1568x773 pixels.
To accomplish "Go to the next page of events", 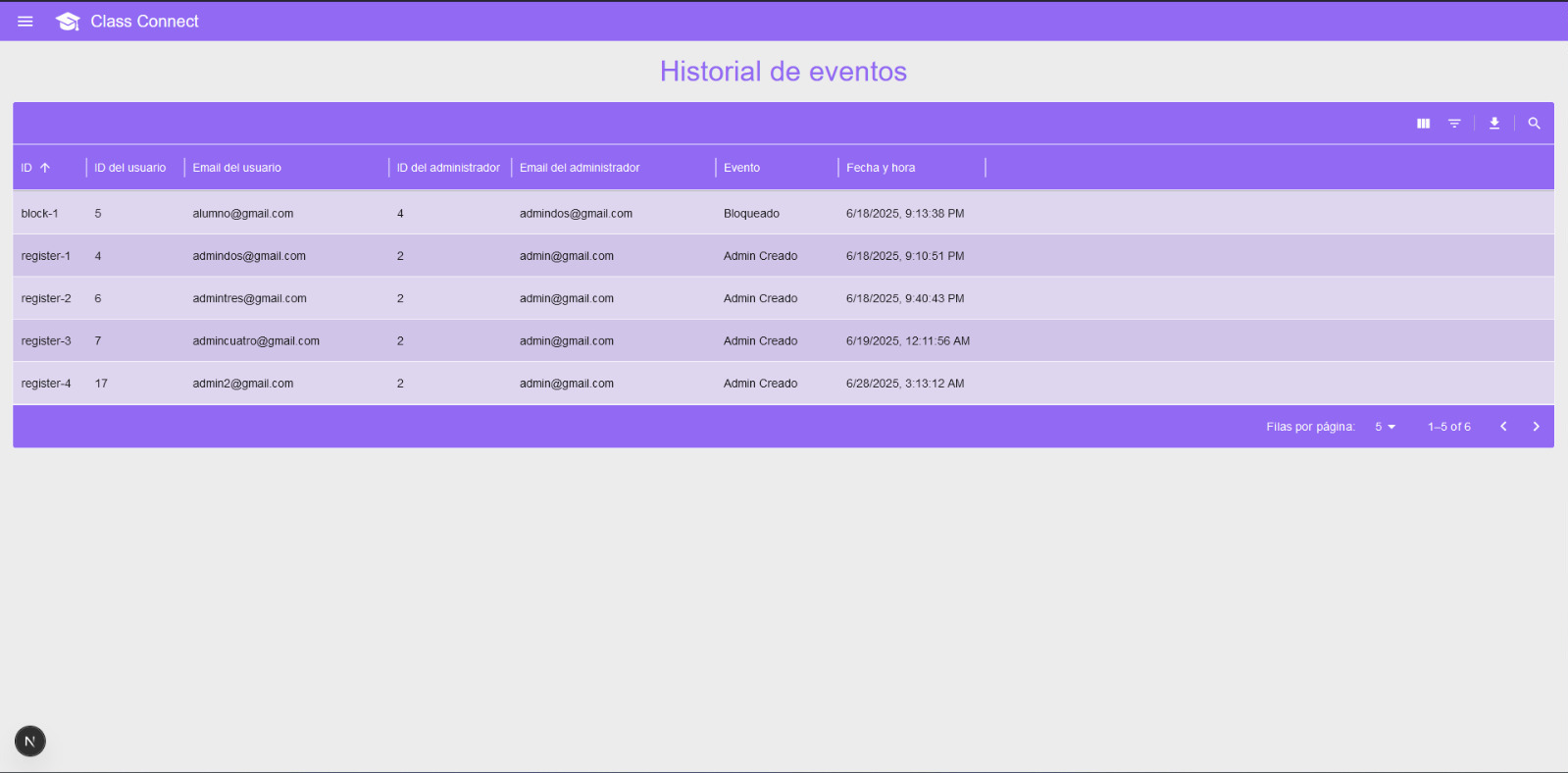I will point(1536,427).
